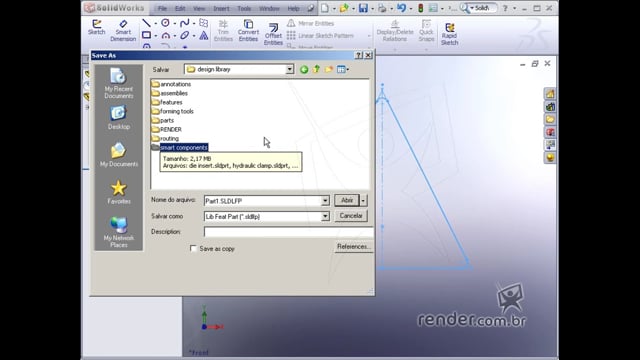The width and height of the screenshot is (640, 360).
Task: Create a new folder in the dialog
Action: (329, 69)
